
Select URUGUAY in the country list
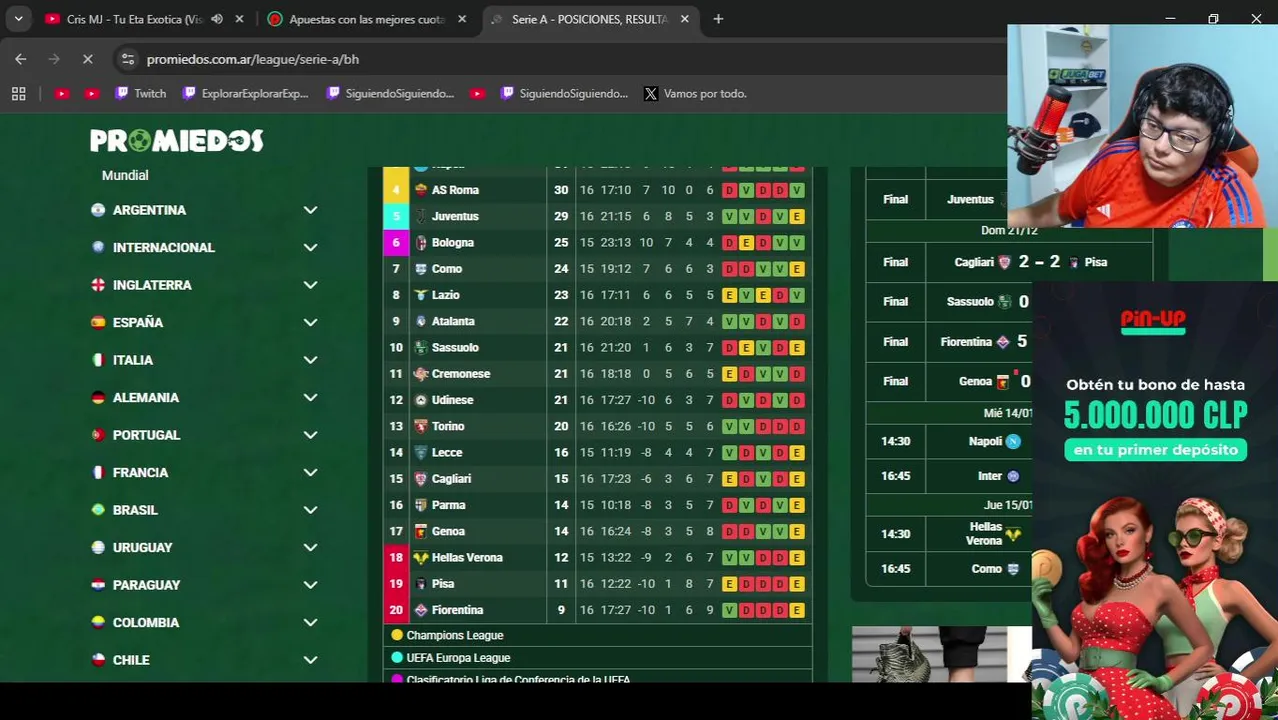pyautogui.click(x=142, y=547)
